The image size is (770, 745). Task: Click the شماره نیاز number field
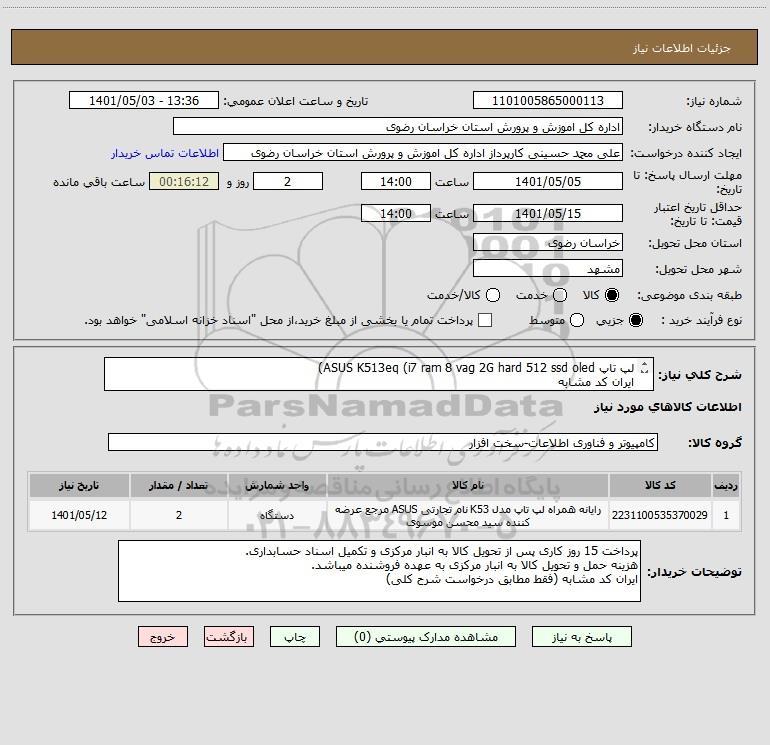pyautogui.click(x=548, y=101)
